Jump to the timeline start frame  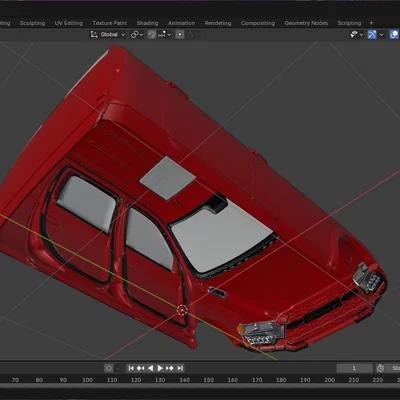pos(131,368)
